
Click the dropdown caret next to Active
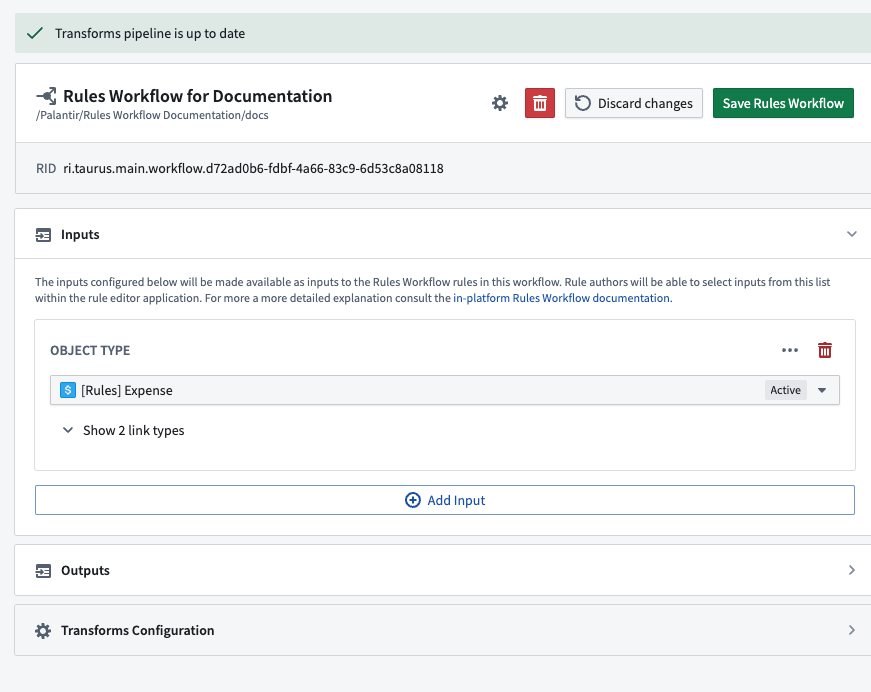[x=822, y=390]
